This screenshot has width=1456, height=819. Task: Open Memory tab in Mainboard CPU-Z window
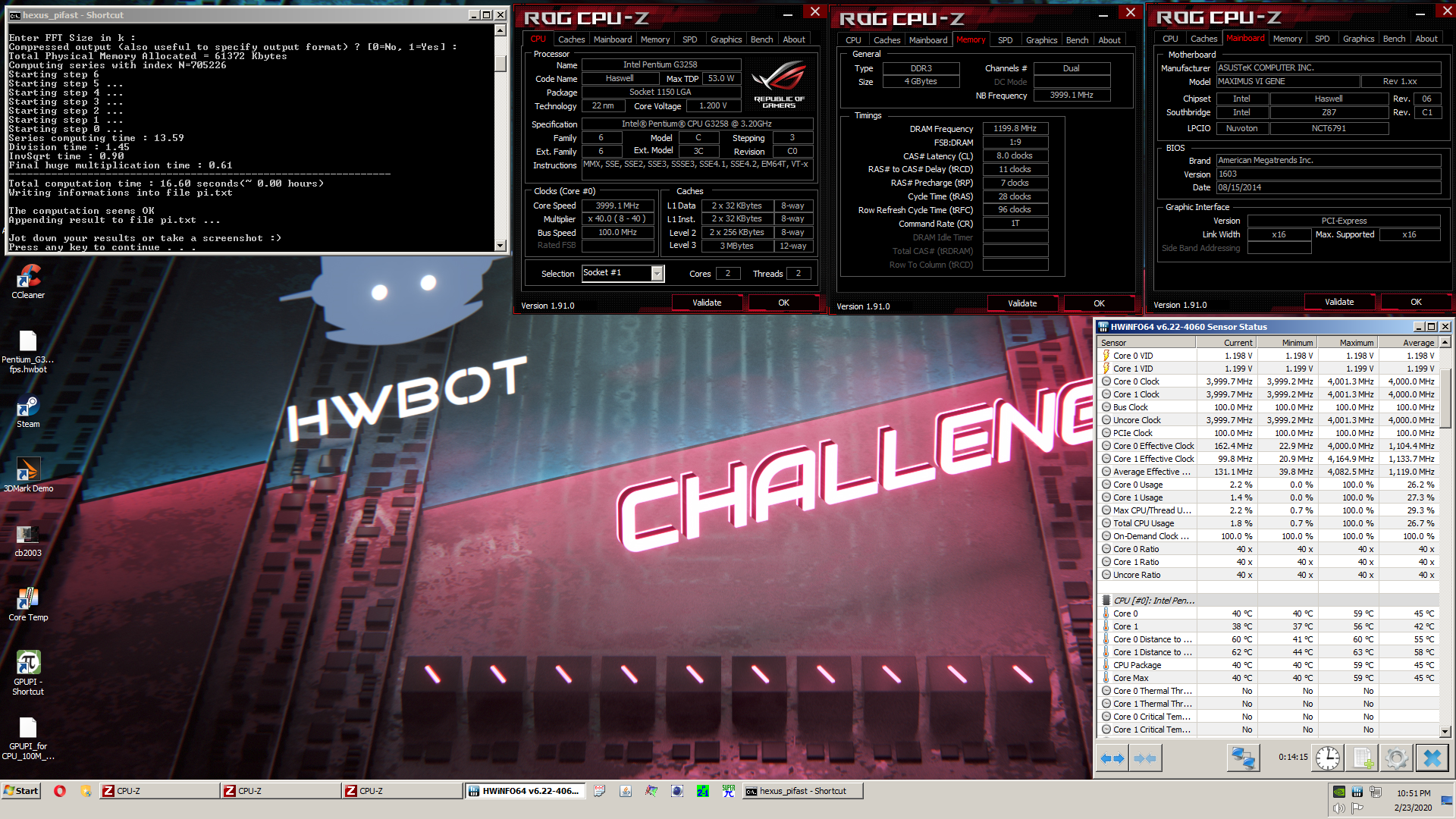tap(1287, 39)
